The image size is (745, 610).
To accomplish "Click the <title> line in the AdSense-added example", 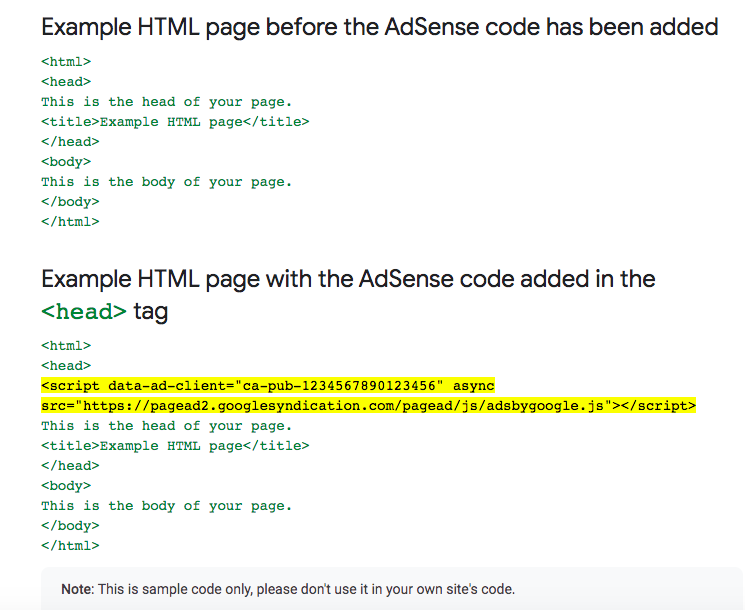I will point(175,446).
